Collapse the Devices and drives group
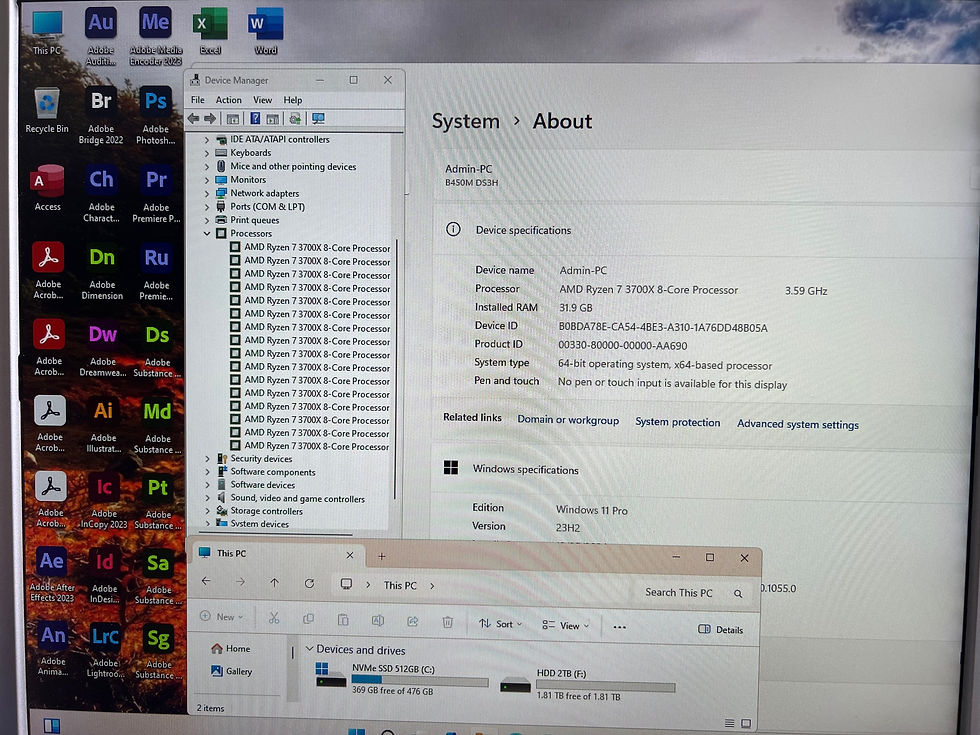 tap(309, 649)
